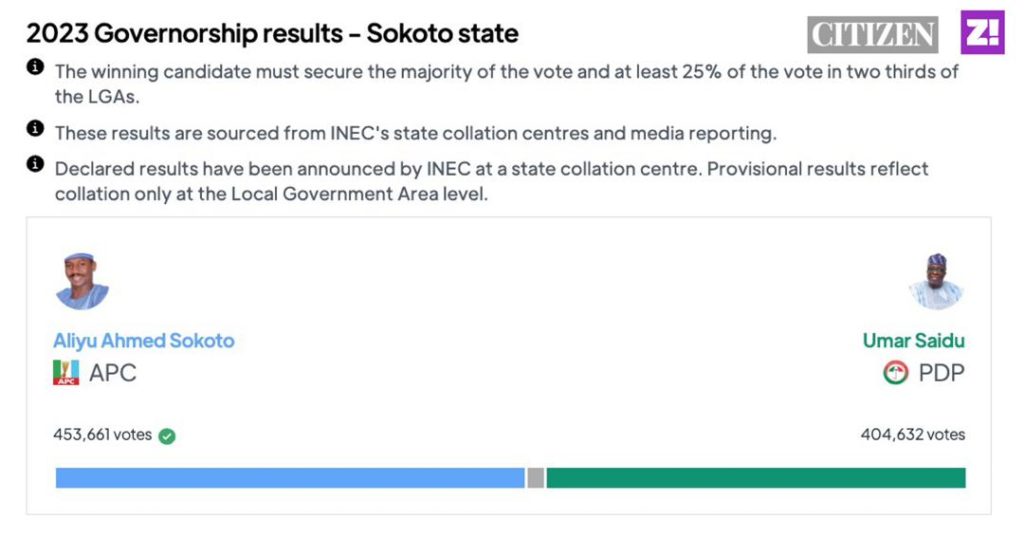
Task: Open Umar Saidu's profile photo
Action: [x=936, y=281]
